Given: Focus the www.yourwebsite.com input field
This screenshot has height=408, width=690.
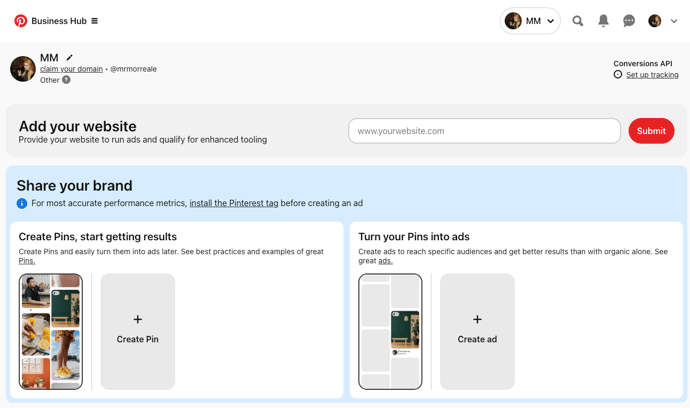Looking at the screenshot, I should point(484,131).
